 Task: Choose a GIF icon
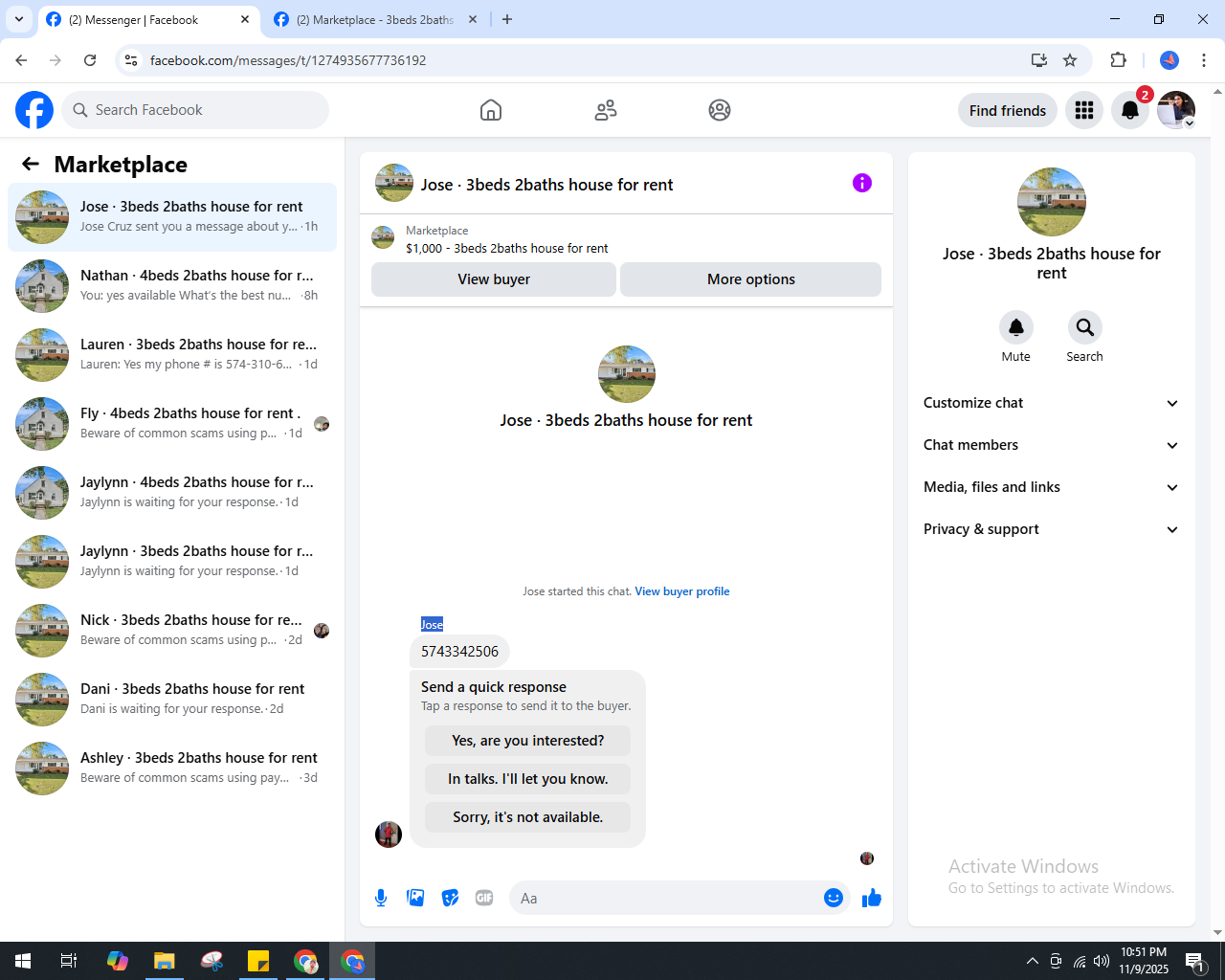point(484,898)
